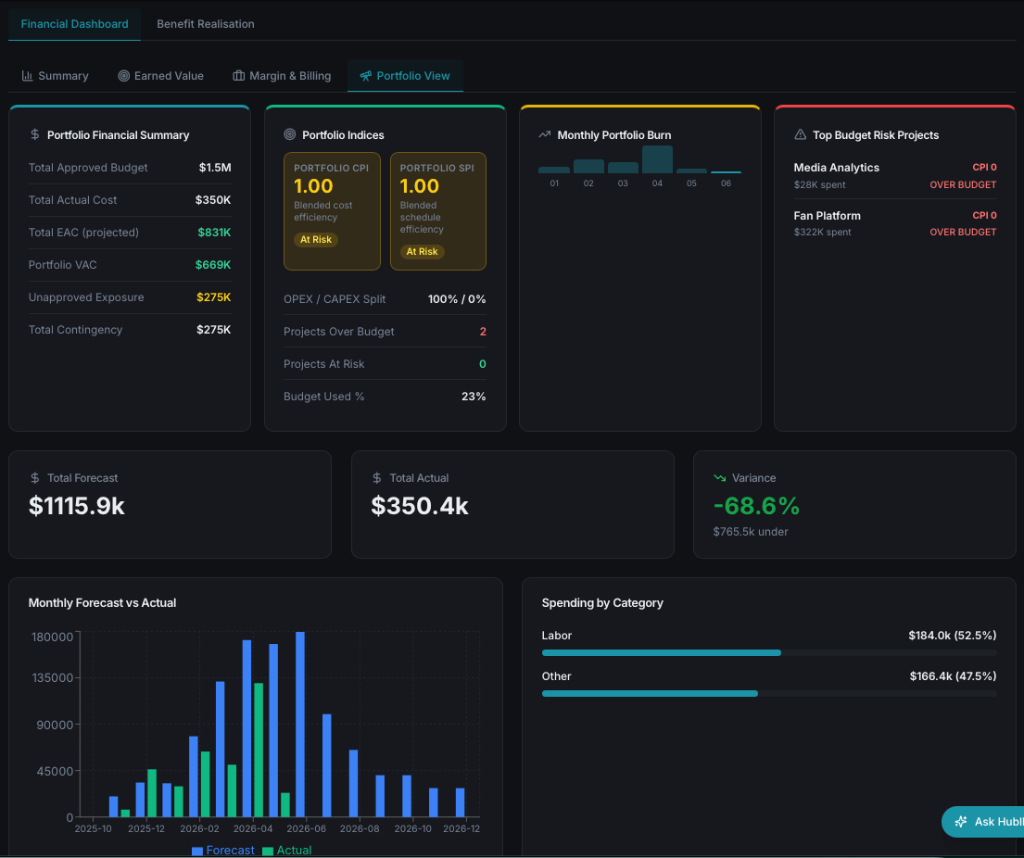This screenshot has height=858, width=1024.
Task: Switch to the Earned Value sub-tab
Action: (161, 76)
